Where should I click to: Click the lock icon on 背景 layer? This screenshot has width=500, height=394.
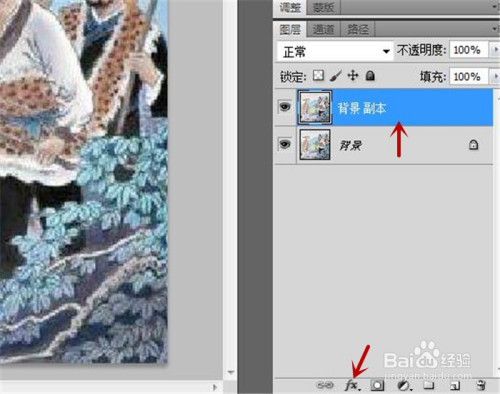473,145
